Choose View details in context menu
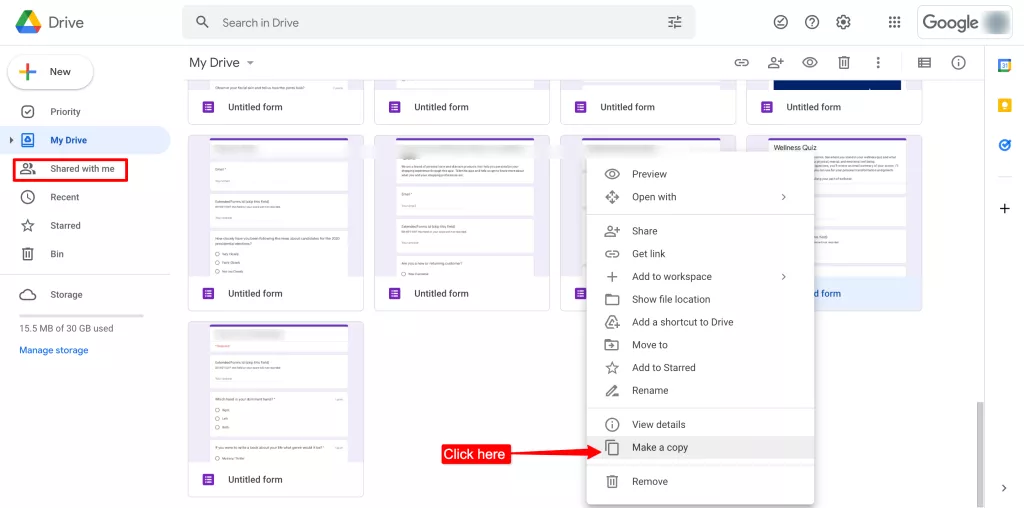 coord(700,424)
